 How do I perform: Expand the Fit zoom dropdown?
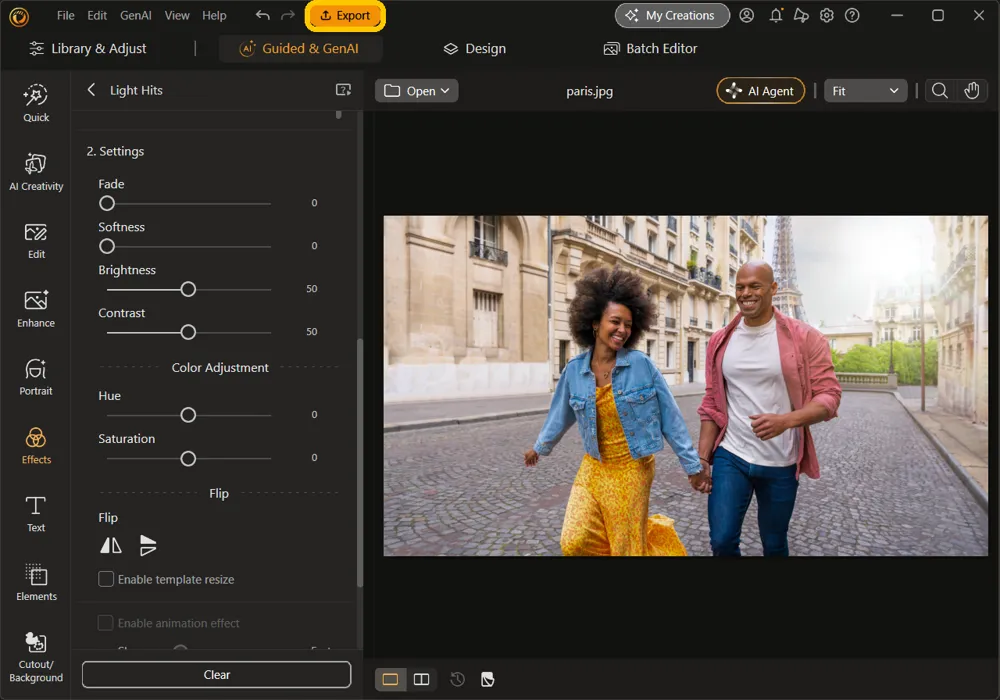[x=865, y=91]
